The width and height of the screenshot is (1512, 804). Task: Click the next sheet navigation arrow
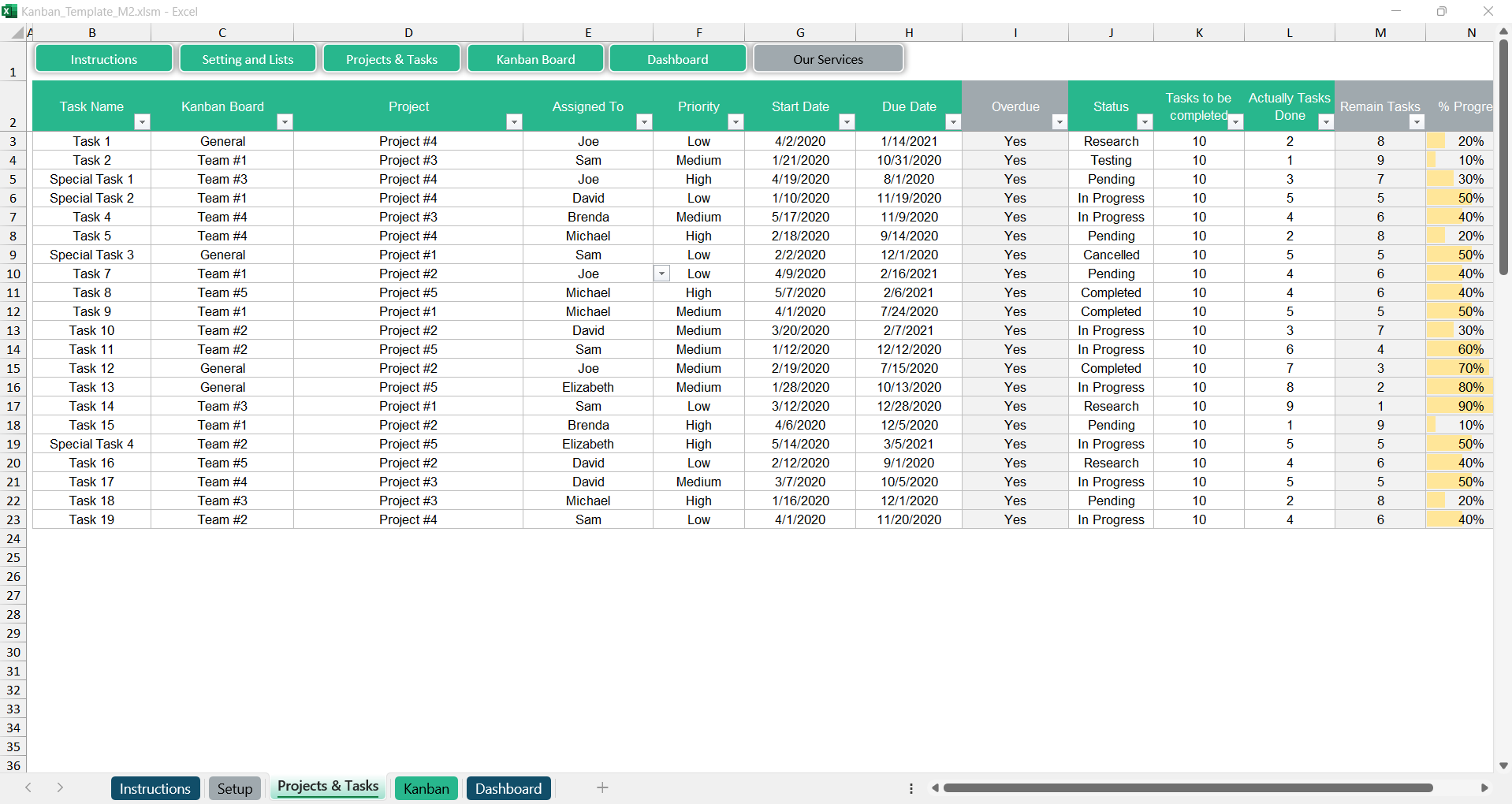pos(61,787)
